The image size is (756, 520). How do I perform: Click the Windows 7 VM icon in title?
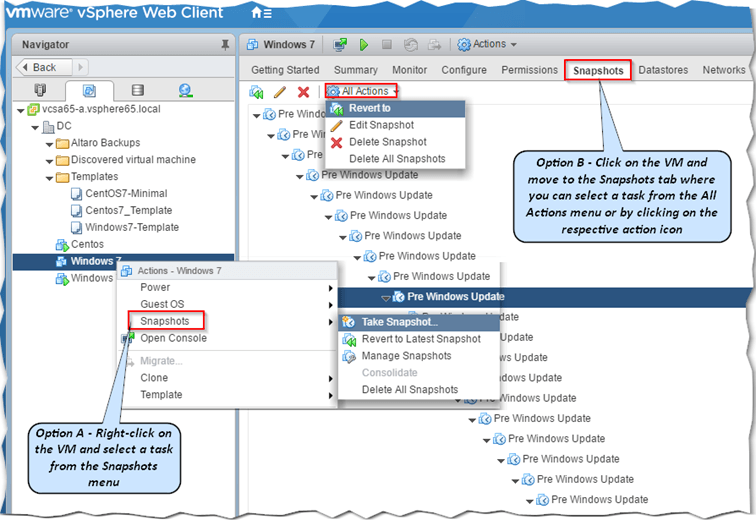point(252,45)
